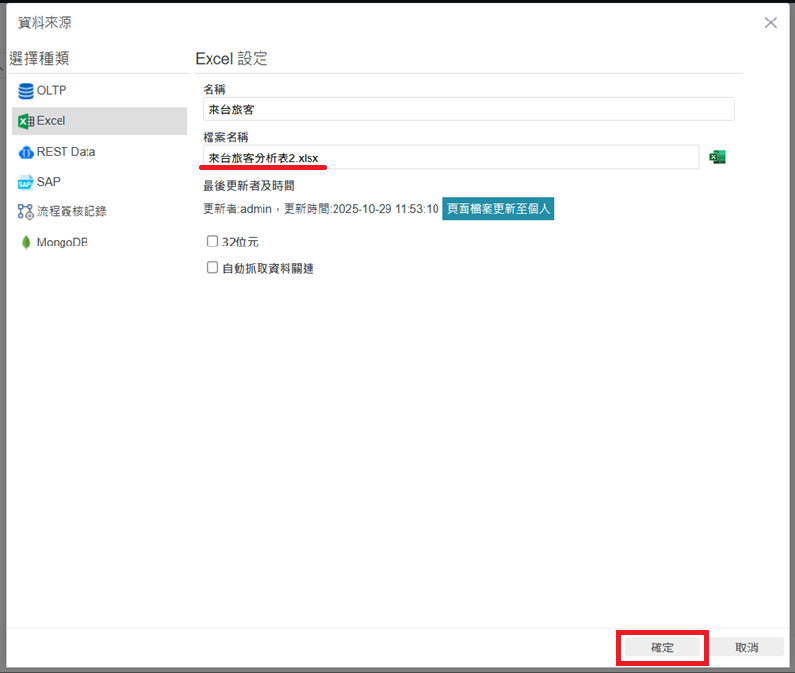This screenshot has height=673, width=795.
Task: Focus the 名稱 input field
Action: [x=468, y=109]
